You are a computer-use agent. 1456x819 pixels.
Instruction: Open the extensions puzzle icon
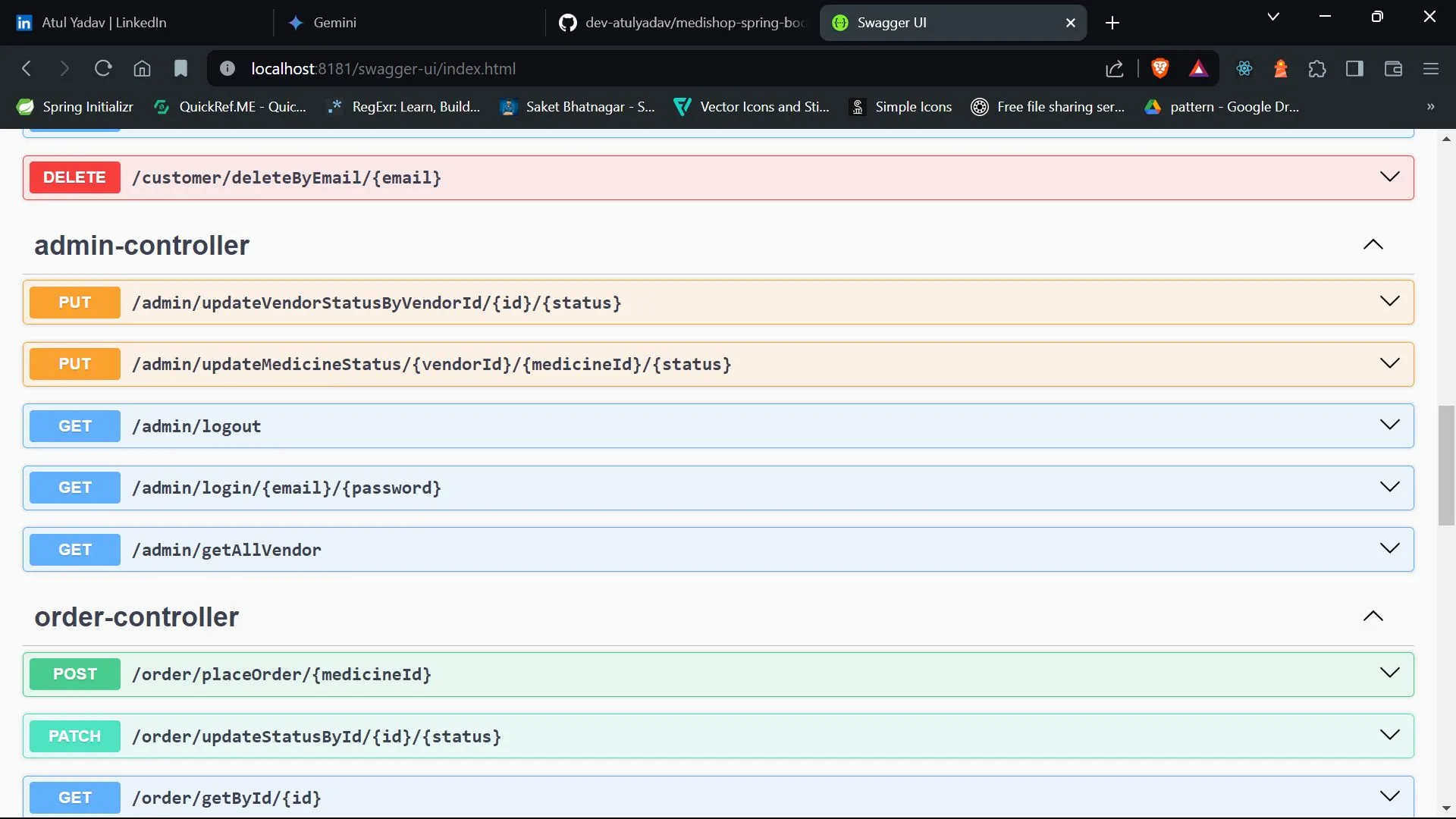pyautogui.click(x=1317, y=69)
